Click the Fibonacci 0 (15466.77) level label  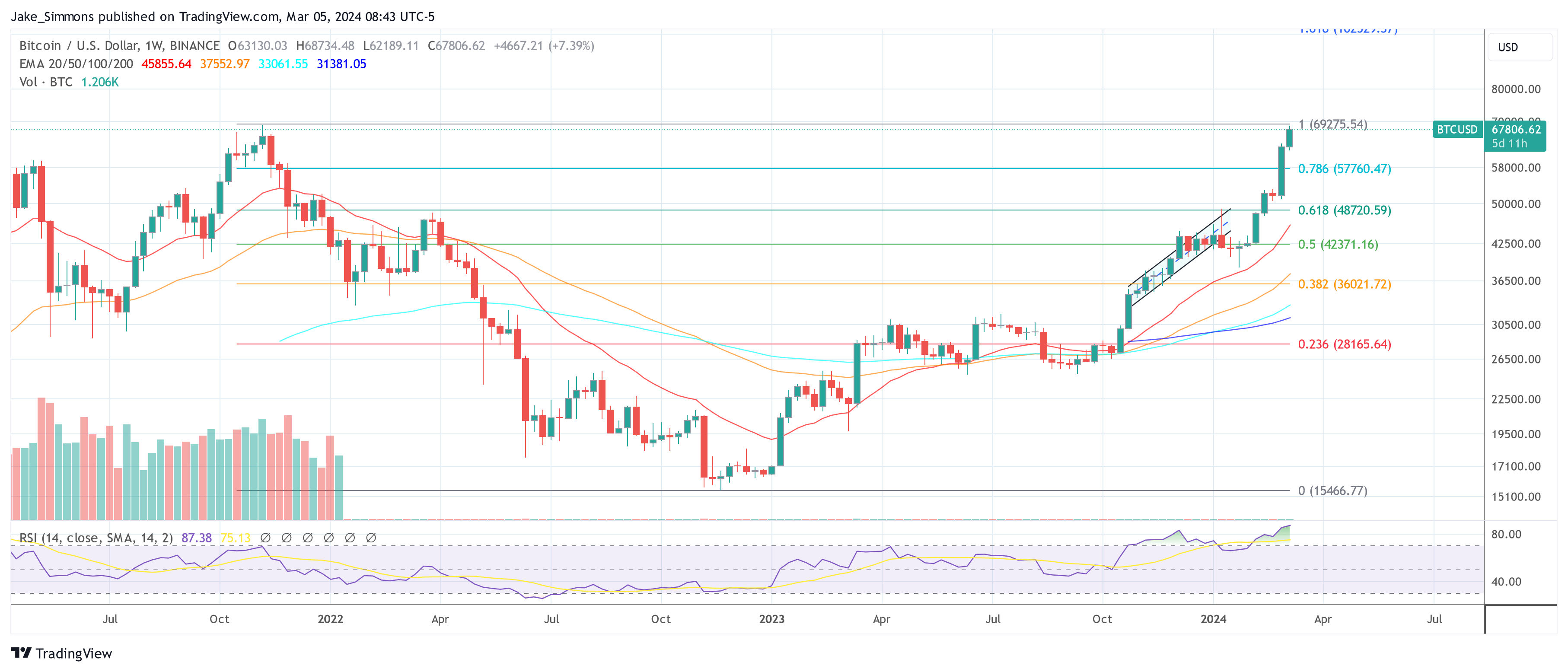click(x=1332, y=490)
